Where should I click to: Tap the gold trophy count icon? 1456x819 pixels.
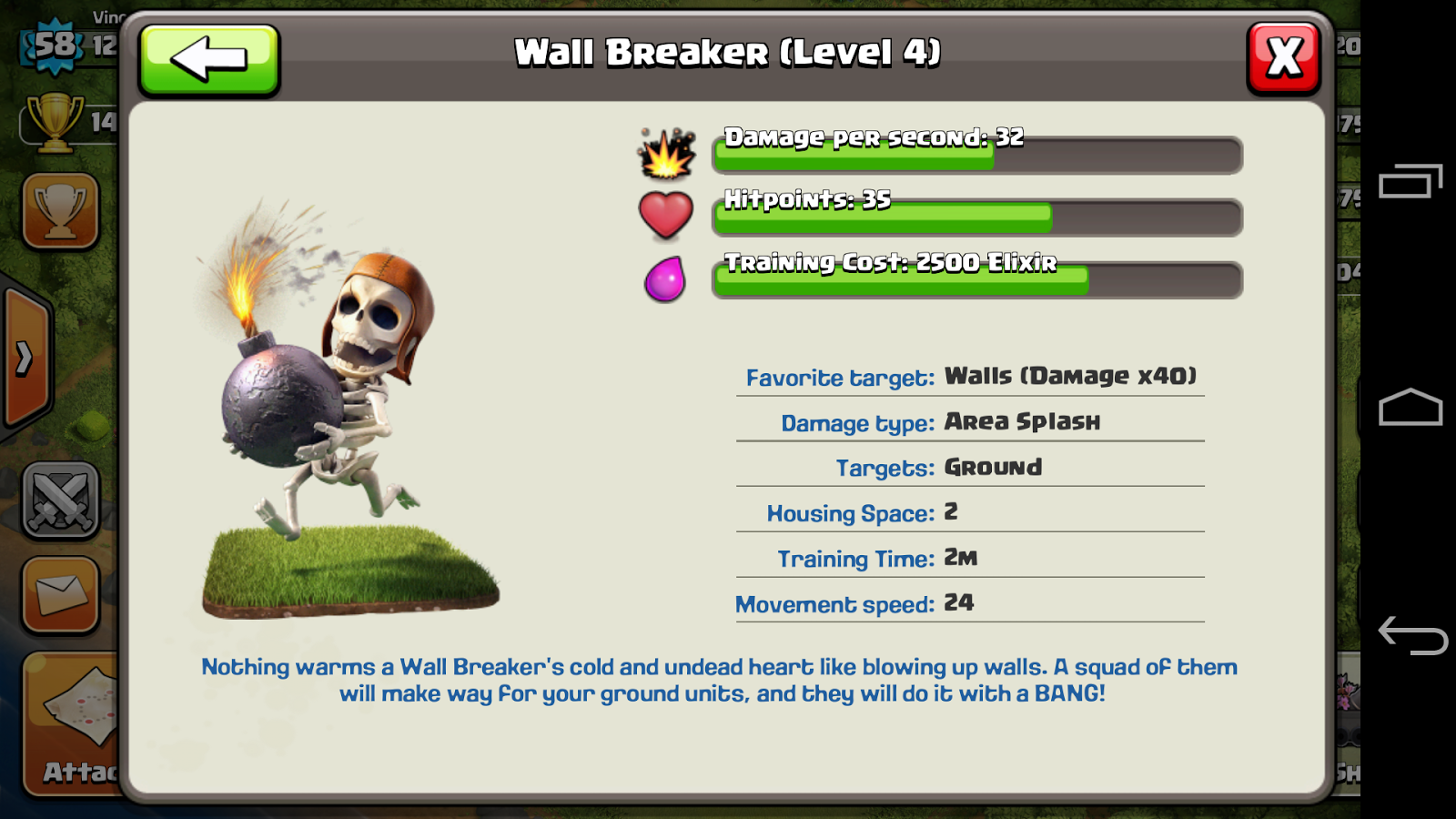click(x=55, y=122)
